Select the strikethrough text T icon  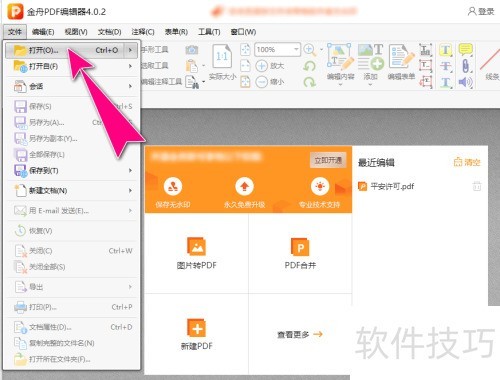(446, 66)
